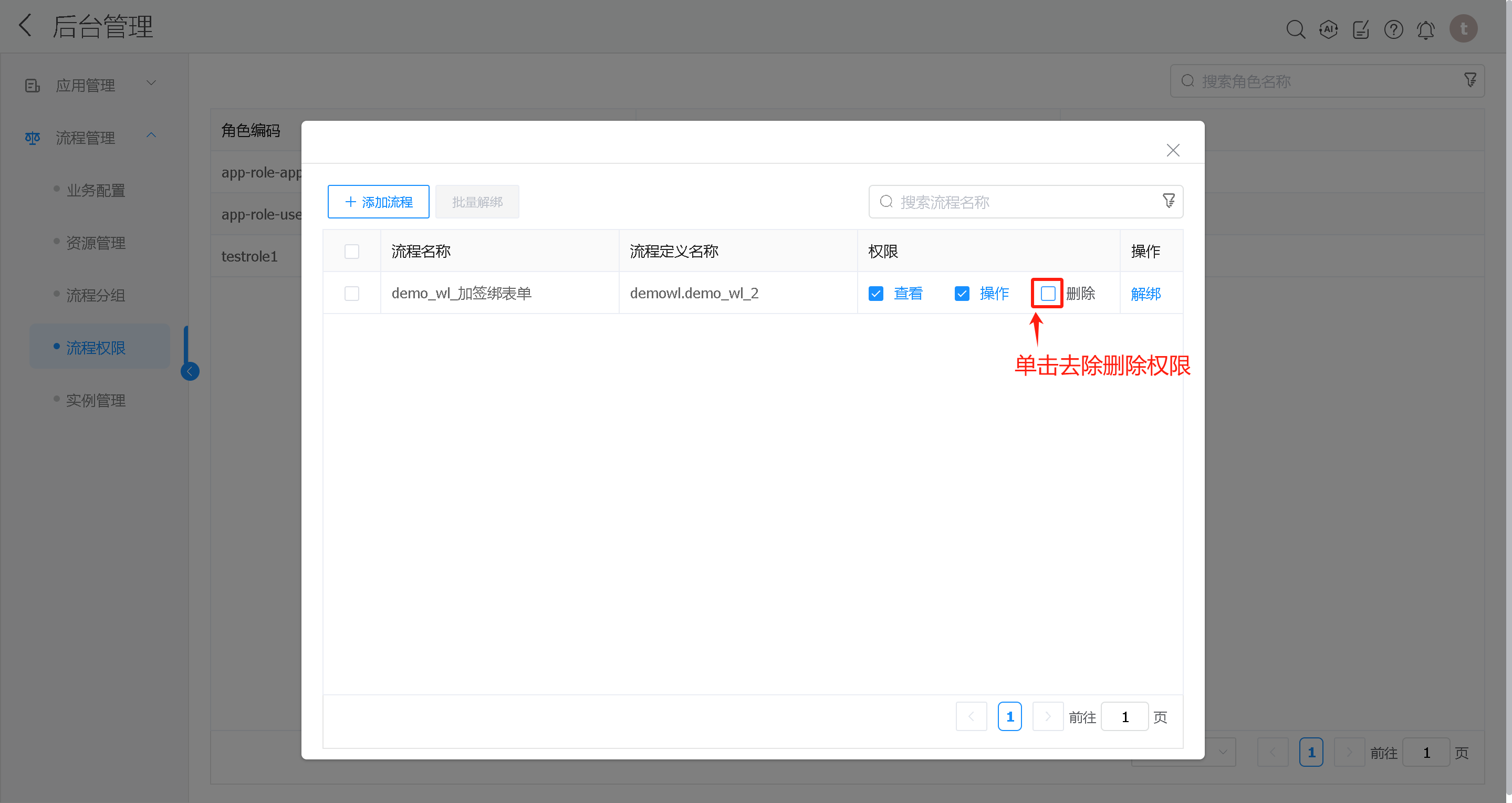This screenshot has width=1512, height=803.
Task: Open the notes/edit icon in top bar
Action: pyautogui.click(x=1361, y=29)
